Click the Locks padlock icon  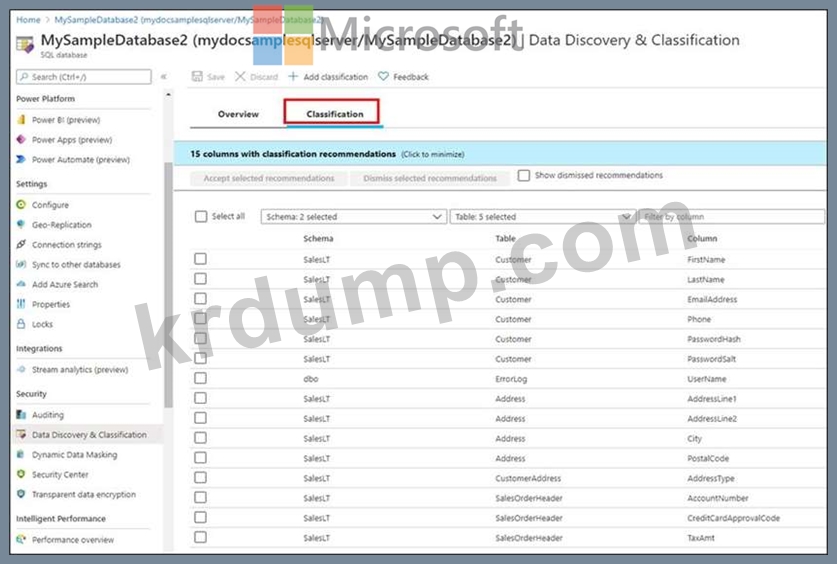[x=22, y=324]
